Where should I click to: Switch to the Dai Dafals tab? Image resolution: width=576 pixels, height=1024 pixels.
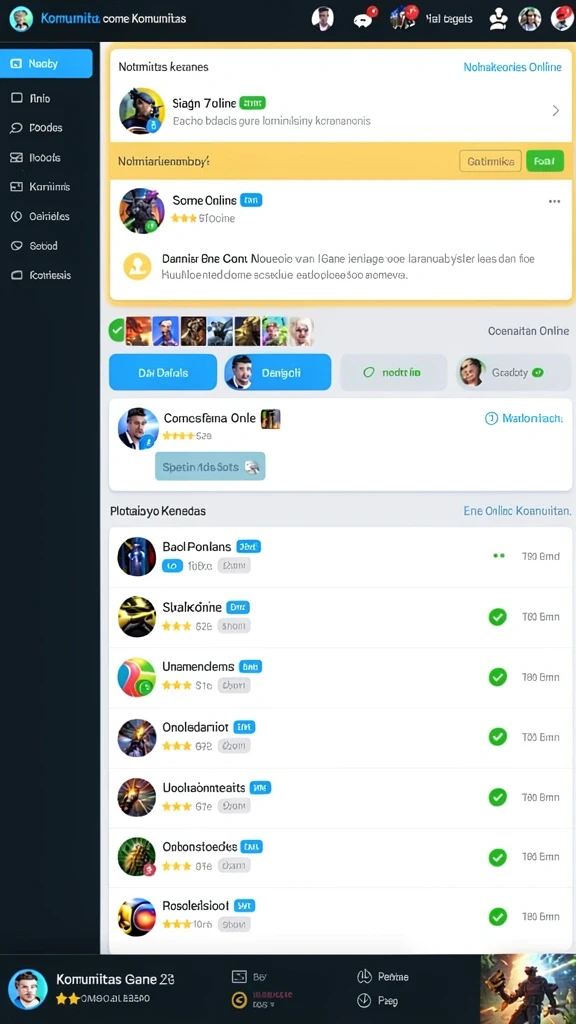point(163,372)
